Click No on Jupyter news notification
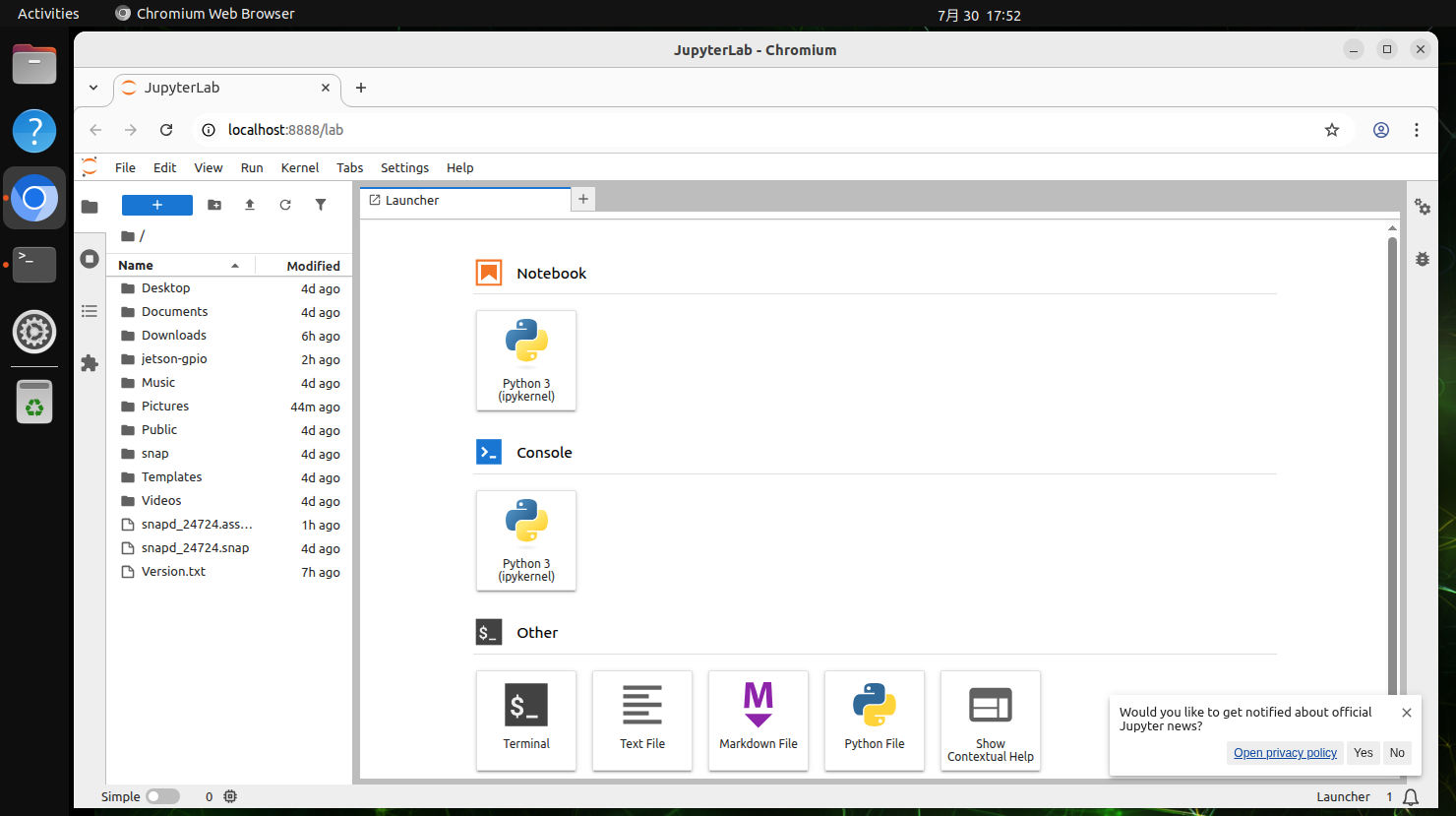 (x=1397, y=753)
